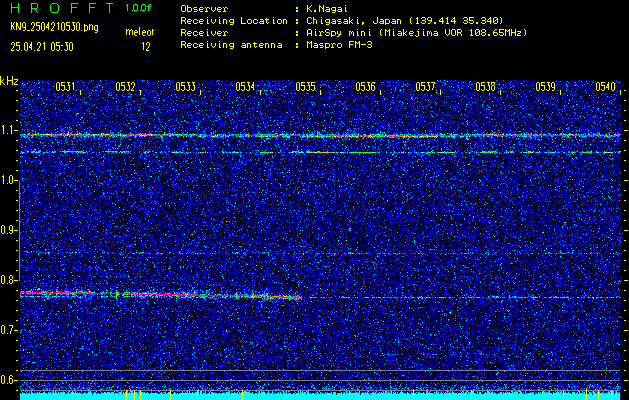Click the HROFFT title text
The image size is (629, 400).
coord(63,8)
